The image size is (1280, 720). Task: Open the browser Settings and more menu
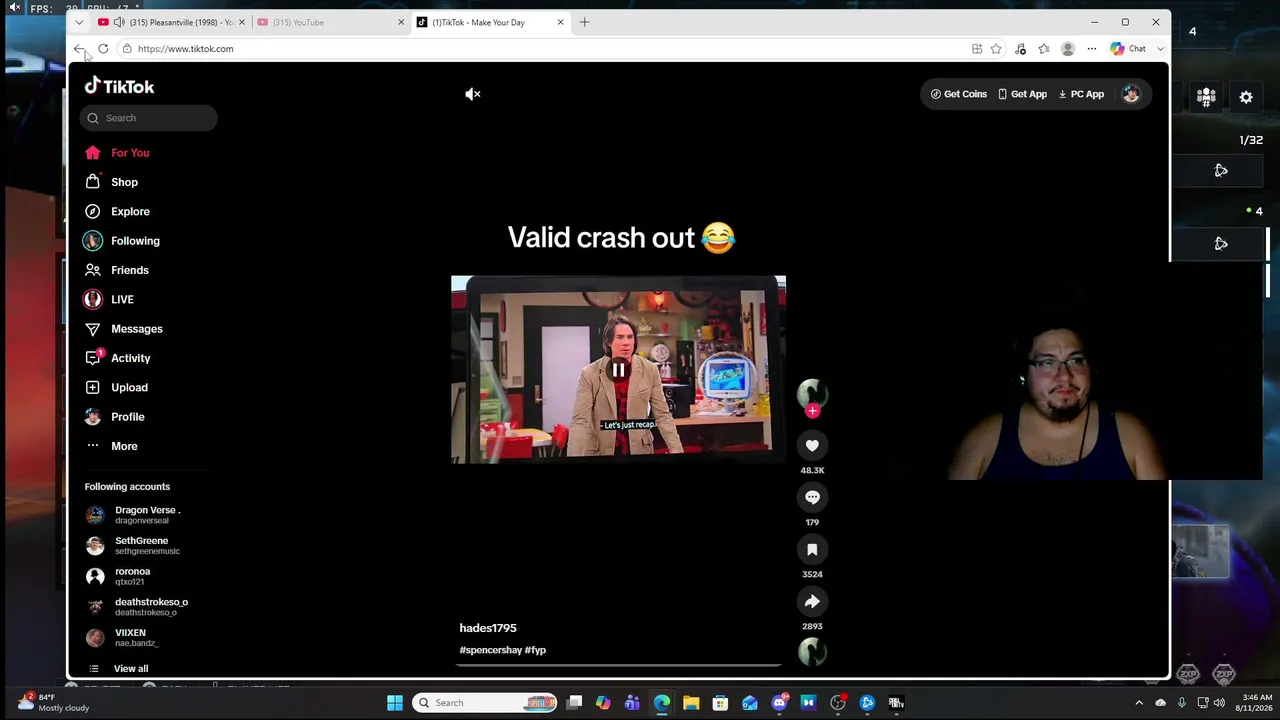click(x=1092, y=49)
